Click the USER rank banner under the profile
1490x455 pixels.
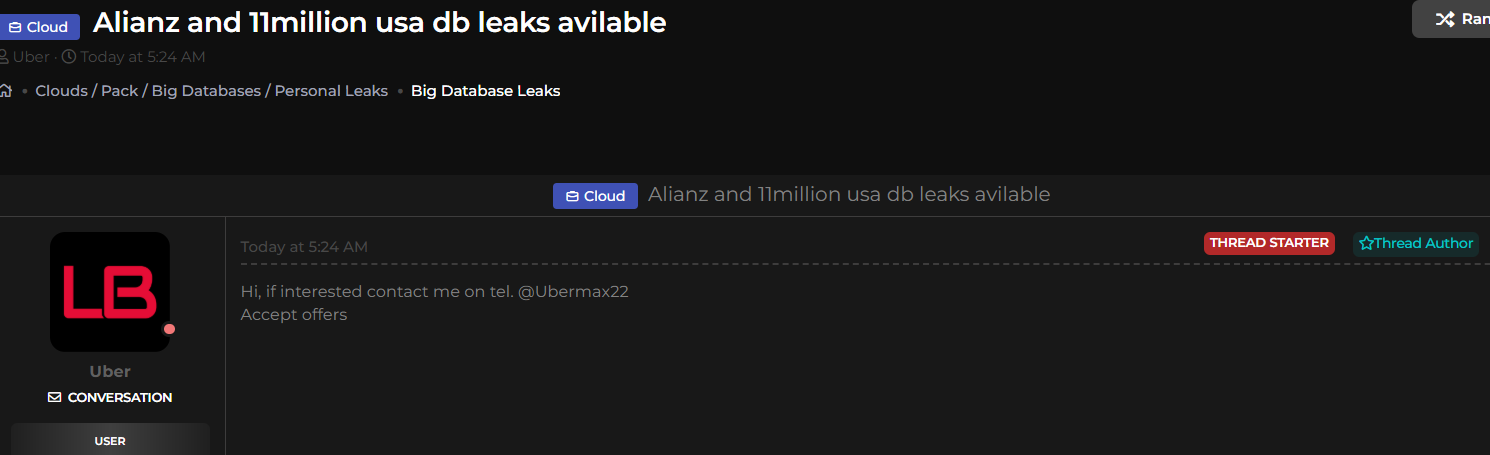[110, 440]
